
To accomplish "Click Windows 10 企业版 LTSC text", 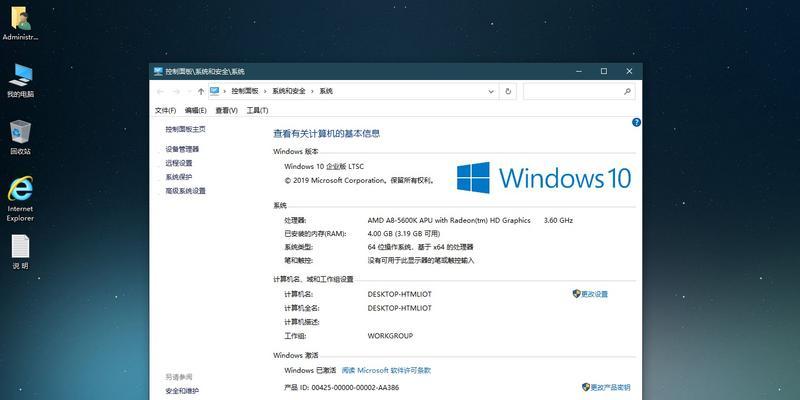I will coord(324,166).
